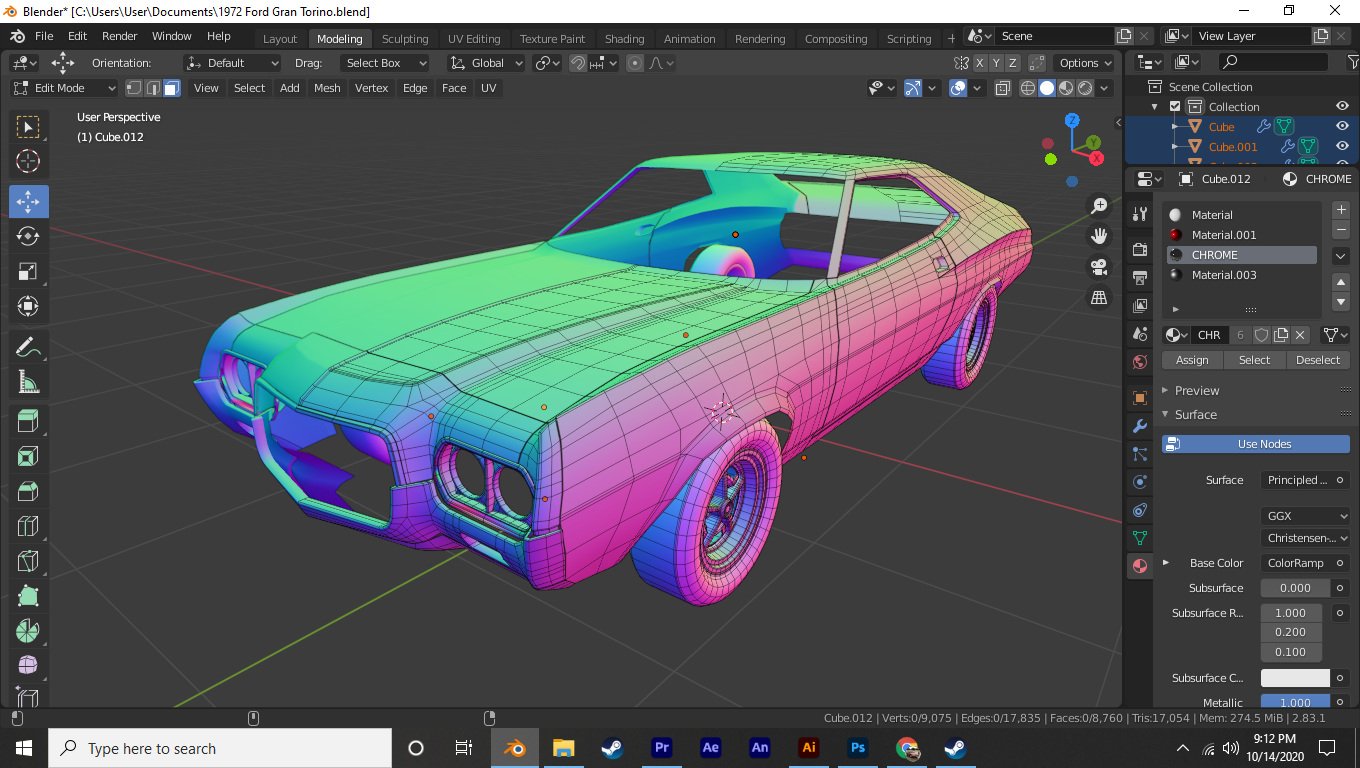Select the Smooth vertices tool
Image resolution: width=1360 pixels, height=768 pixels.
28,666
